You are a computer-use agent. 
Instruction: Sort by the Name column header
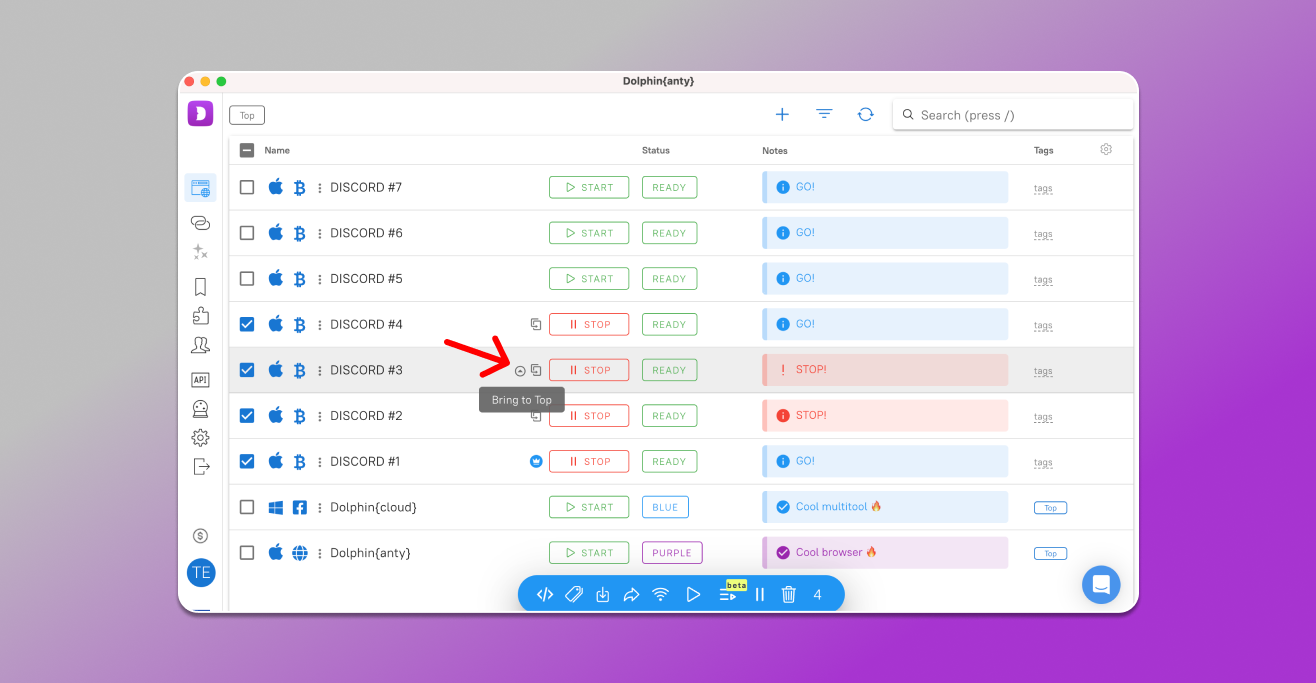tap(277, 150)
